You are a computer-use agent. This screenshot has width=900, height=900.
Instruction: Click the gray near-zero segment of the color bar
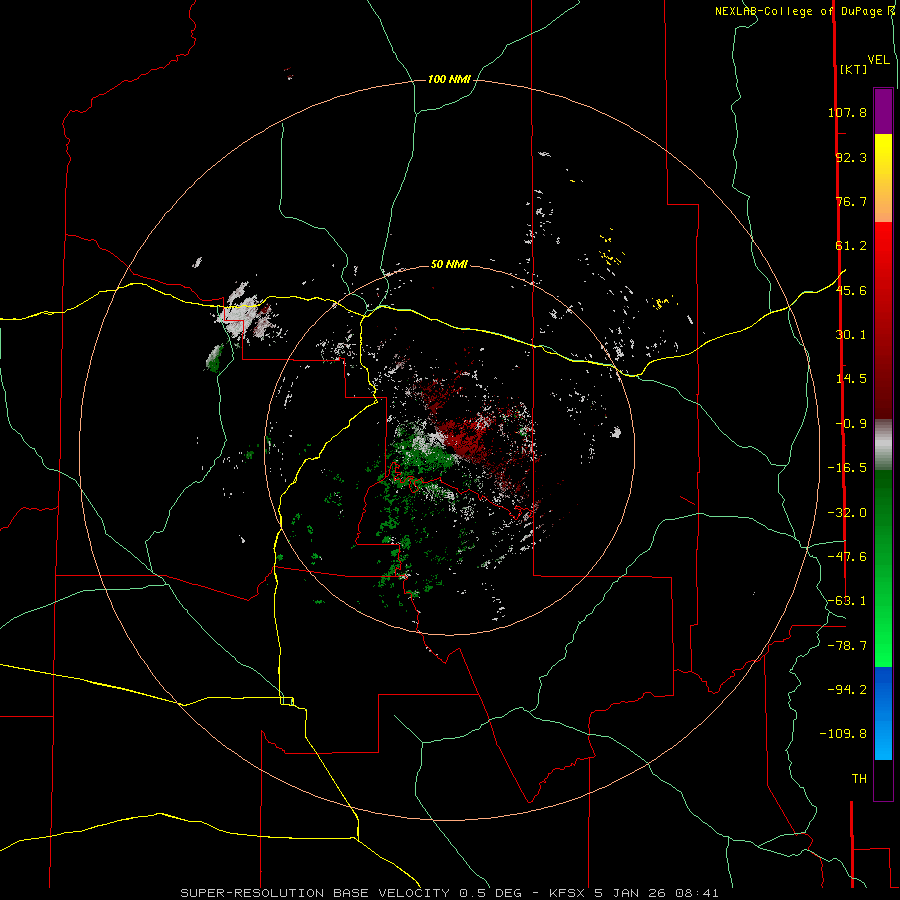pyautogui.click(x=883, y=445)
